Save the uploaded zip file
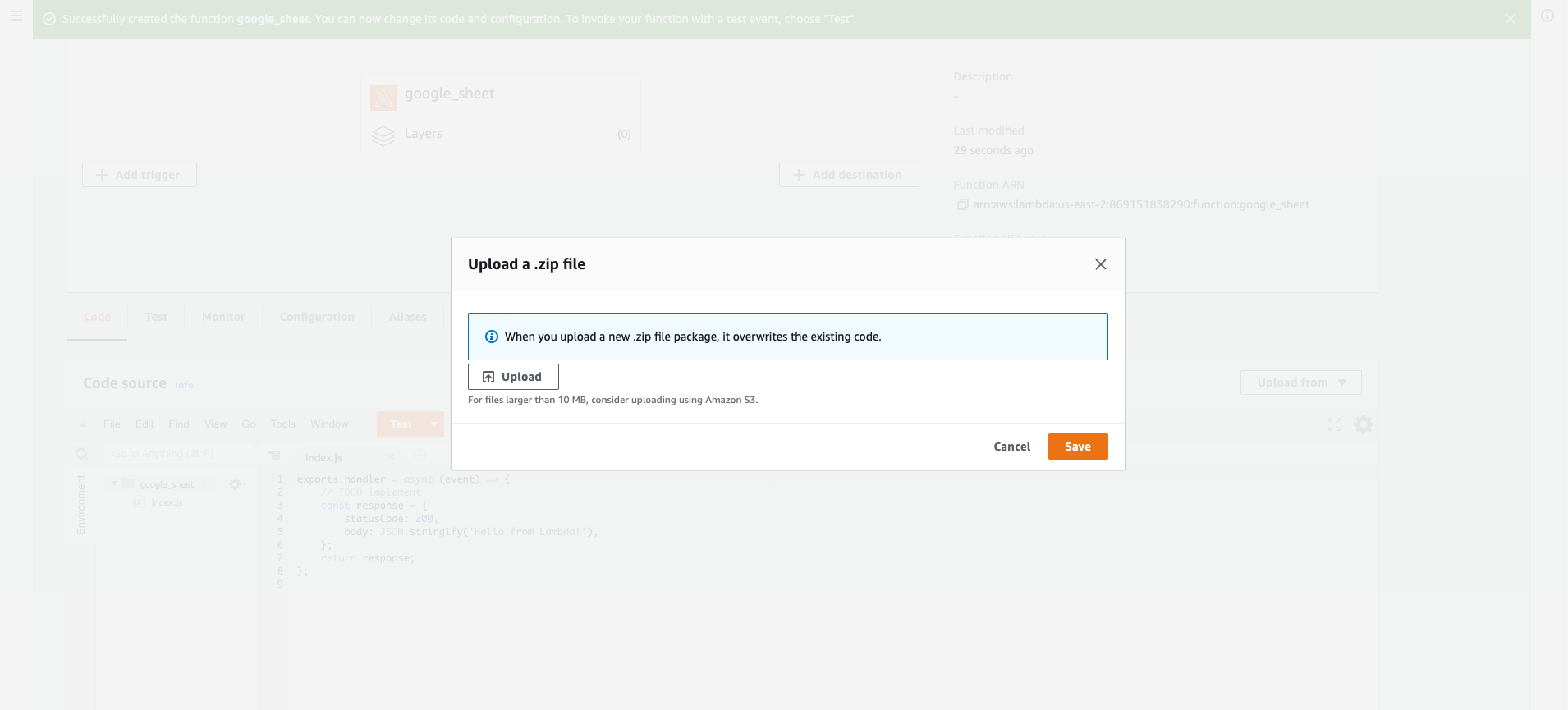Image resolution: width=1568 pixels, height=710 pixels. click(x=1077, y=447)
